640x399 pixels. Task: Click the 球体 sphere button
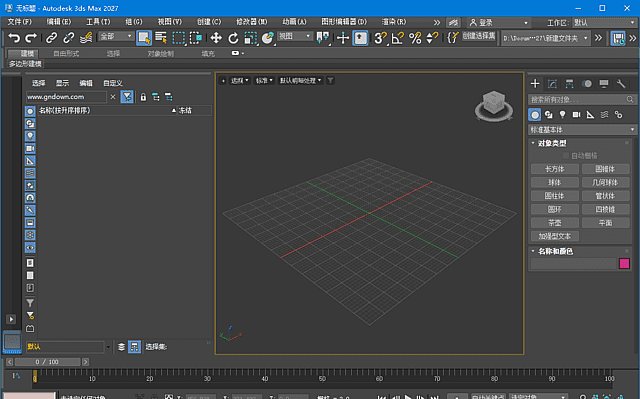pyautogui.click(x=555, y=182)
